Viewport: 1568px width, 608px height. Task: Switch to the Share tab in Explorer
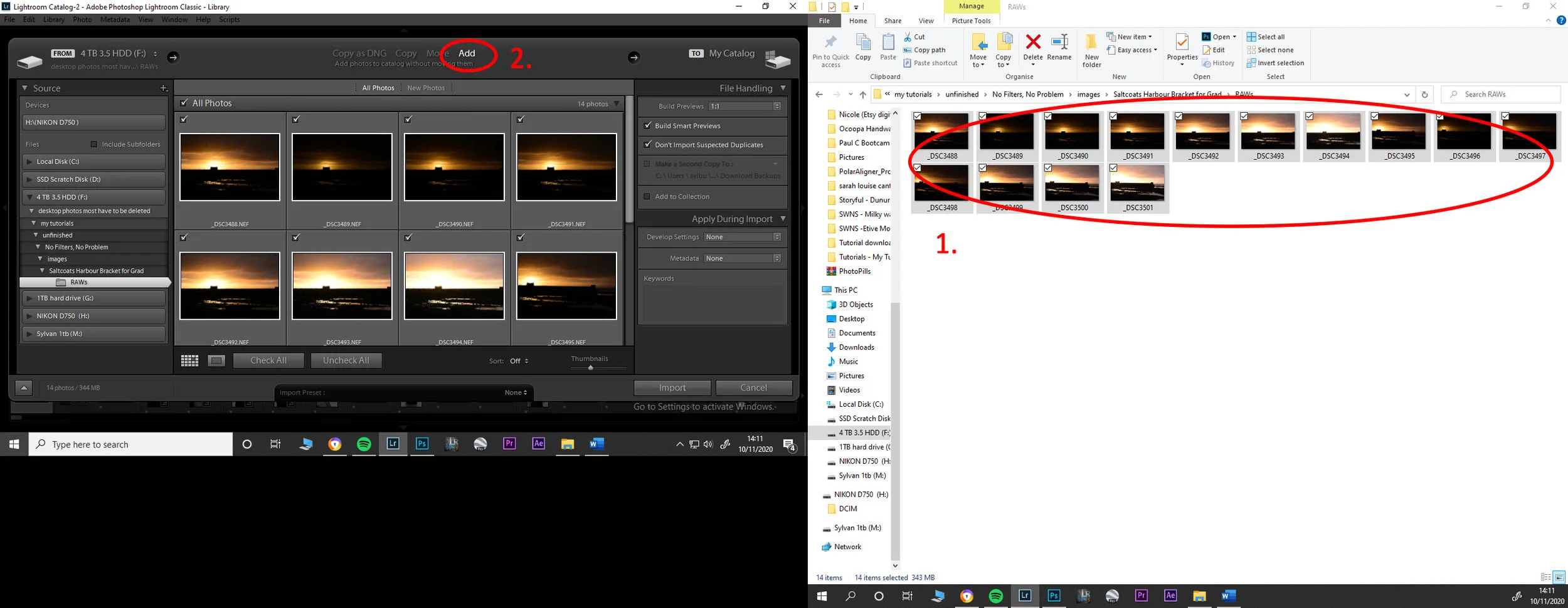coord(893,21)
